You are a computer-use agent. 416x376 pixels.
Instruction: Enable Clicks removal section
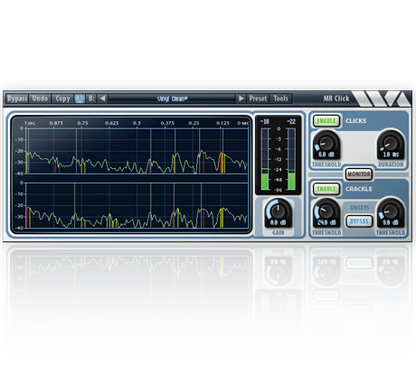[x=326, y=121]
